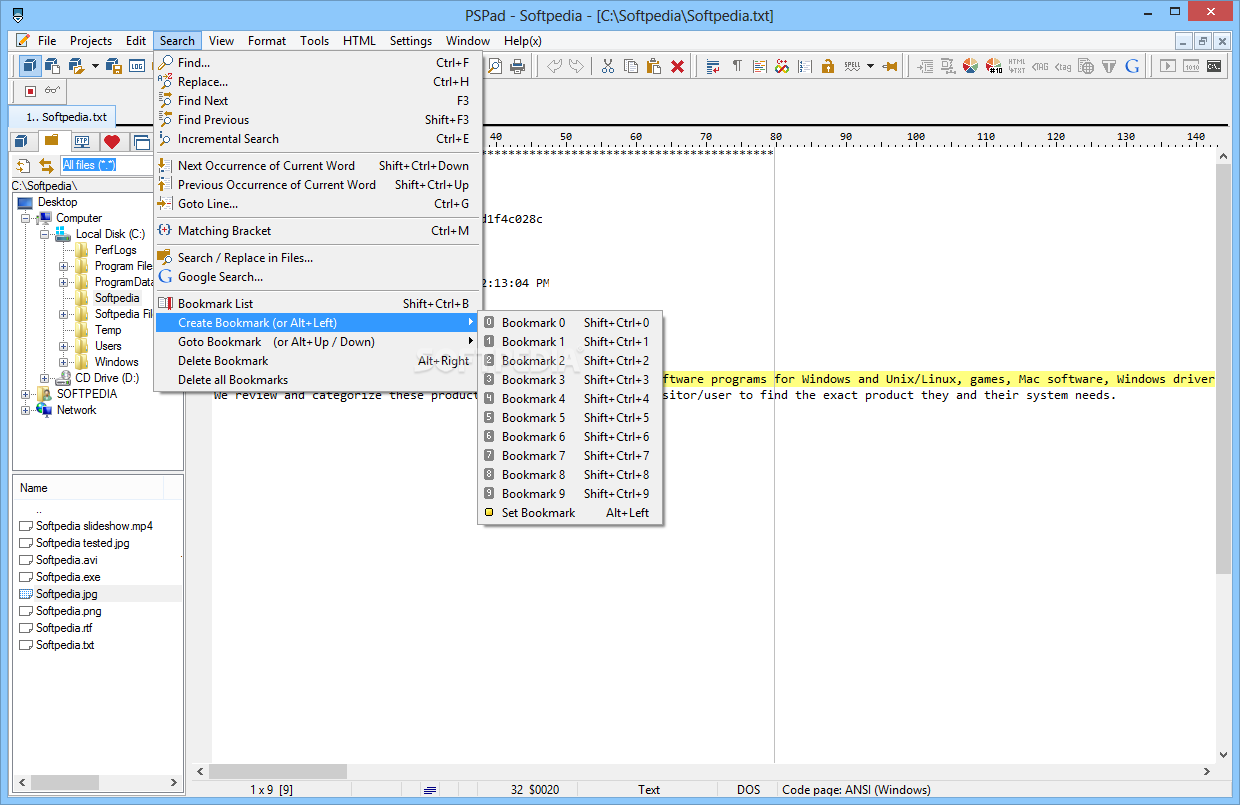Open the dropdown arrow next to Open icon
The image size is (1240, 805).
(x=95, y=66)
